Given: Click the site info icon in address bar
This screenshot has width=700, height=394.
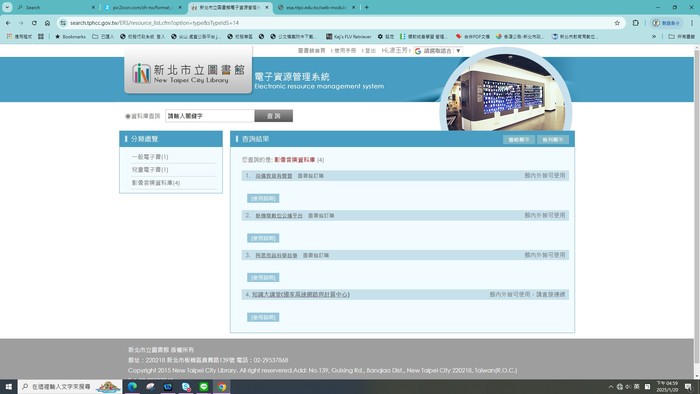Looking at the screenshot, I should point(63,23).
